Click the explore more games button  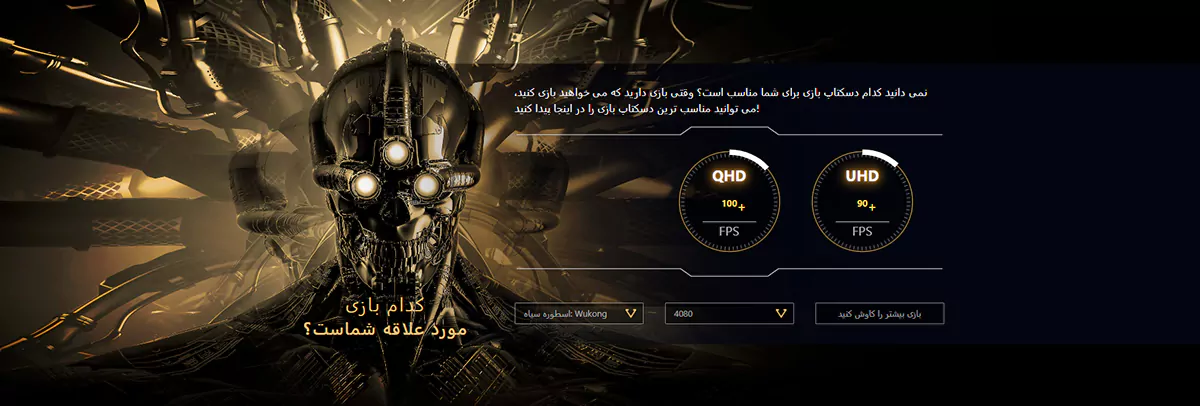point(880,314)
